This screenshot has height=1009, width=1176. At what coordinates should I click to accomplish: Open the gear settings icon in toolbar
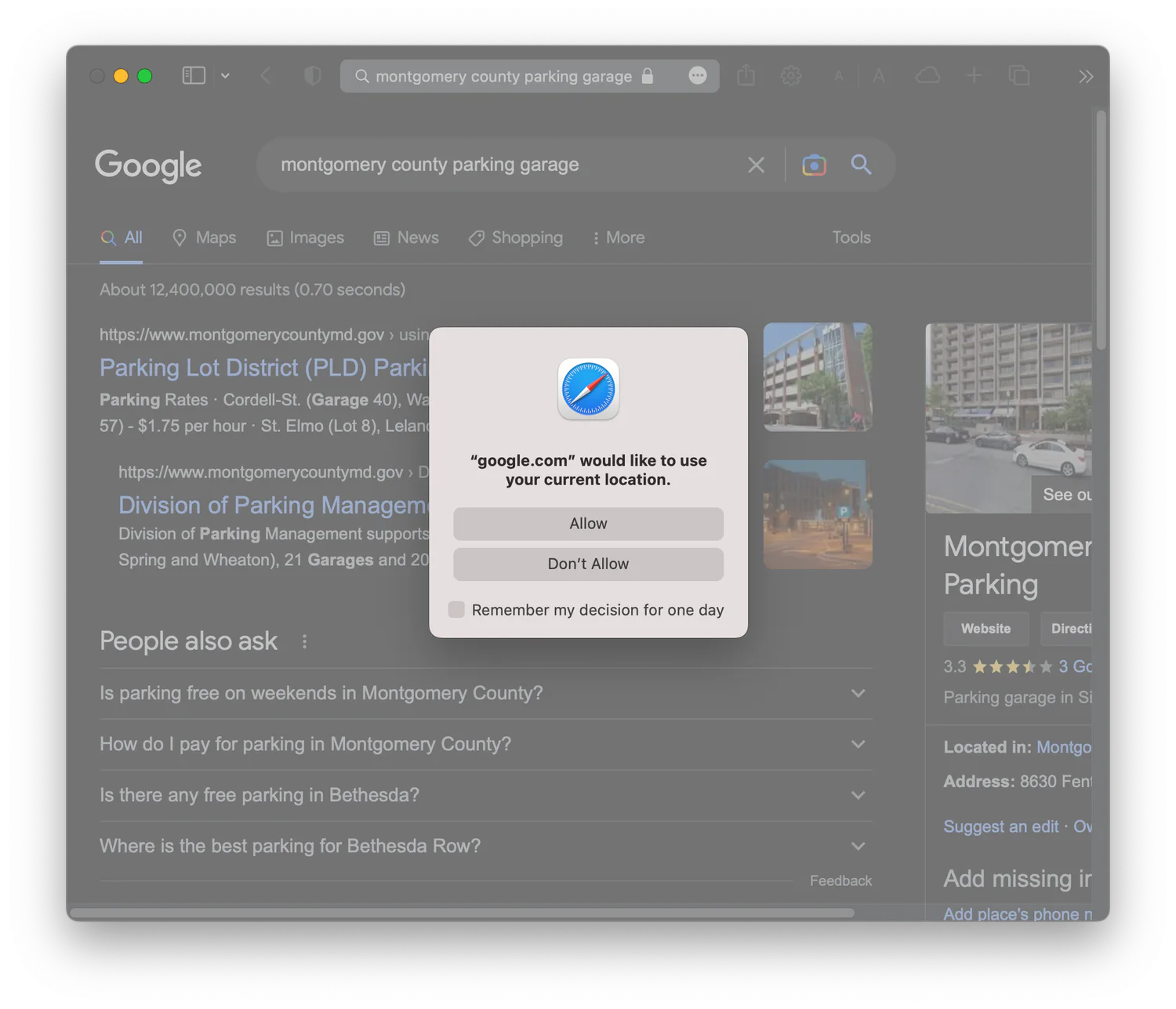[x=791, y=76]
